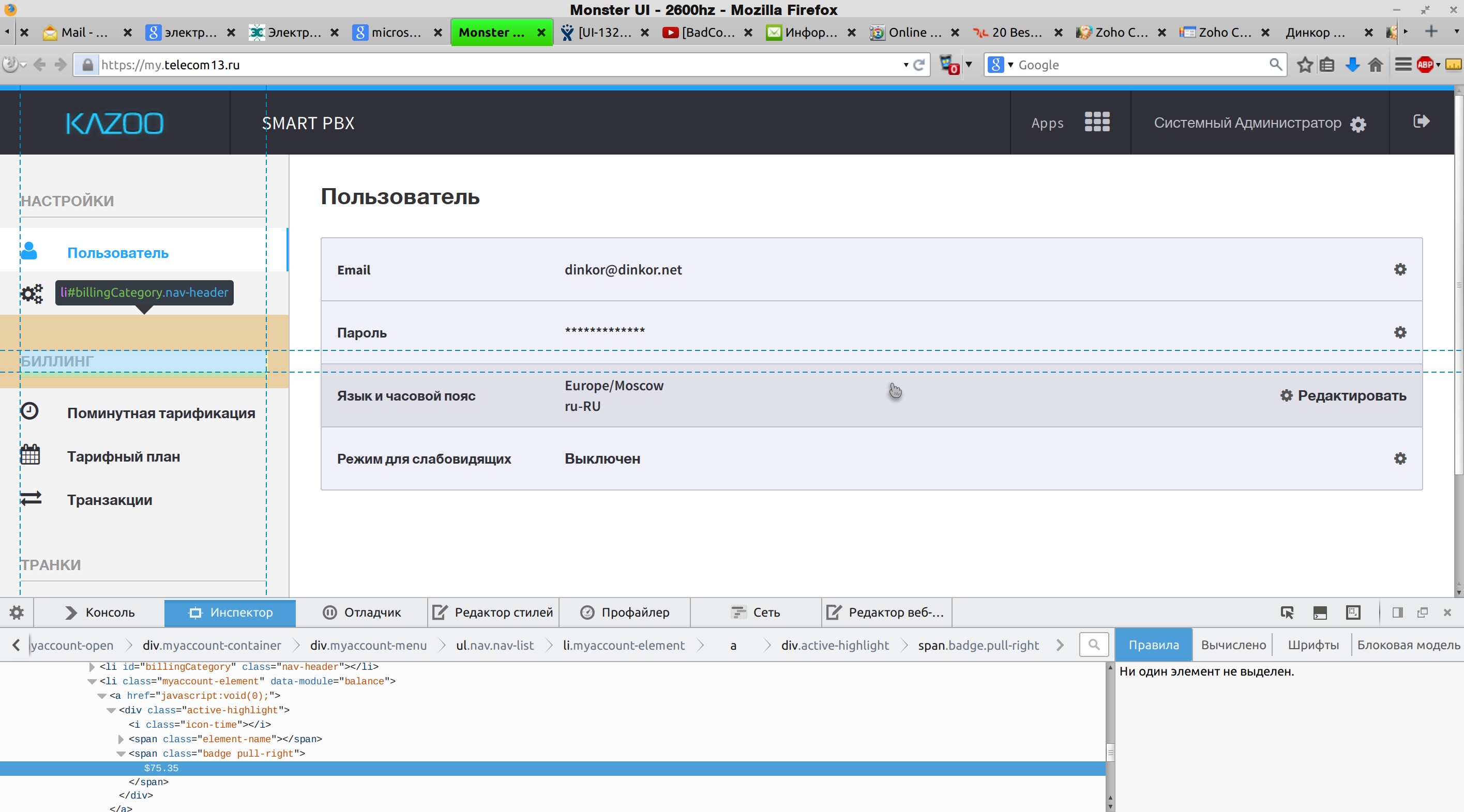1464x812 pixels.
Task: Click the exchange arrows icon for Транзакции
Action: [x=31, y=498]
